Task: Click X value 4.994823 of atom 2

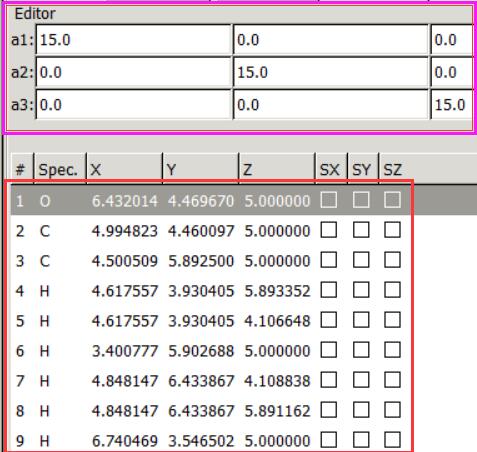Action: 125,231
